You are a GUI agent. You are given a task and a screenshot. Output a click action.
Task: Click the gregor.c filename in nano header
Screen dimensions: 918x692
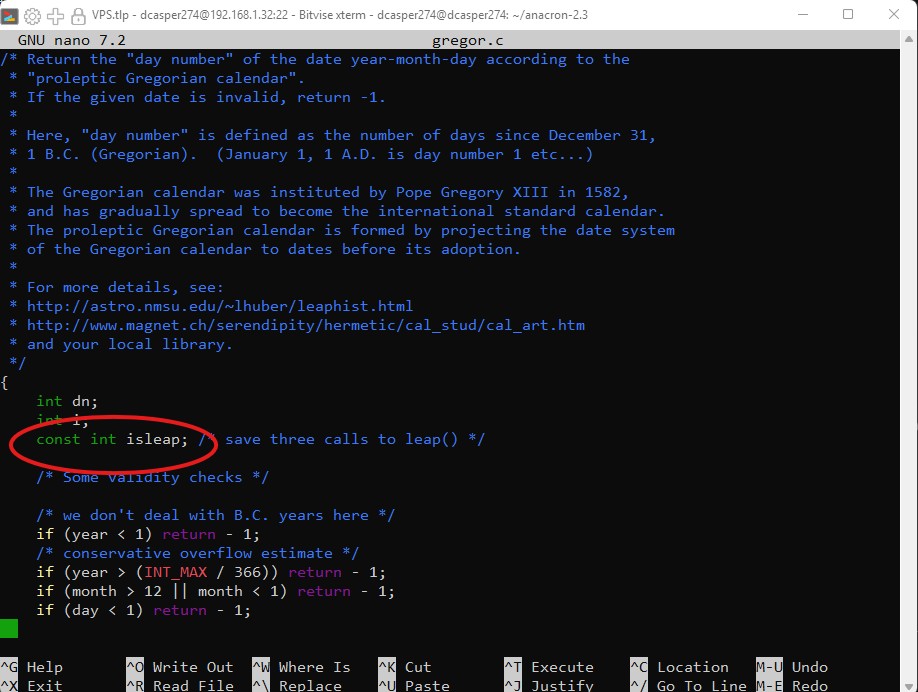(467, 40)
